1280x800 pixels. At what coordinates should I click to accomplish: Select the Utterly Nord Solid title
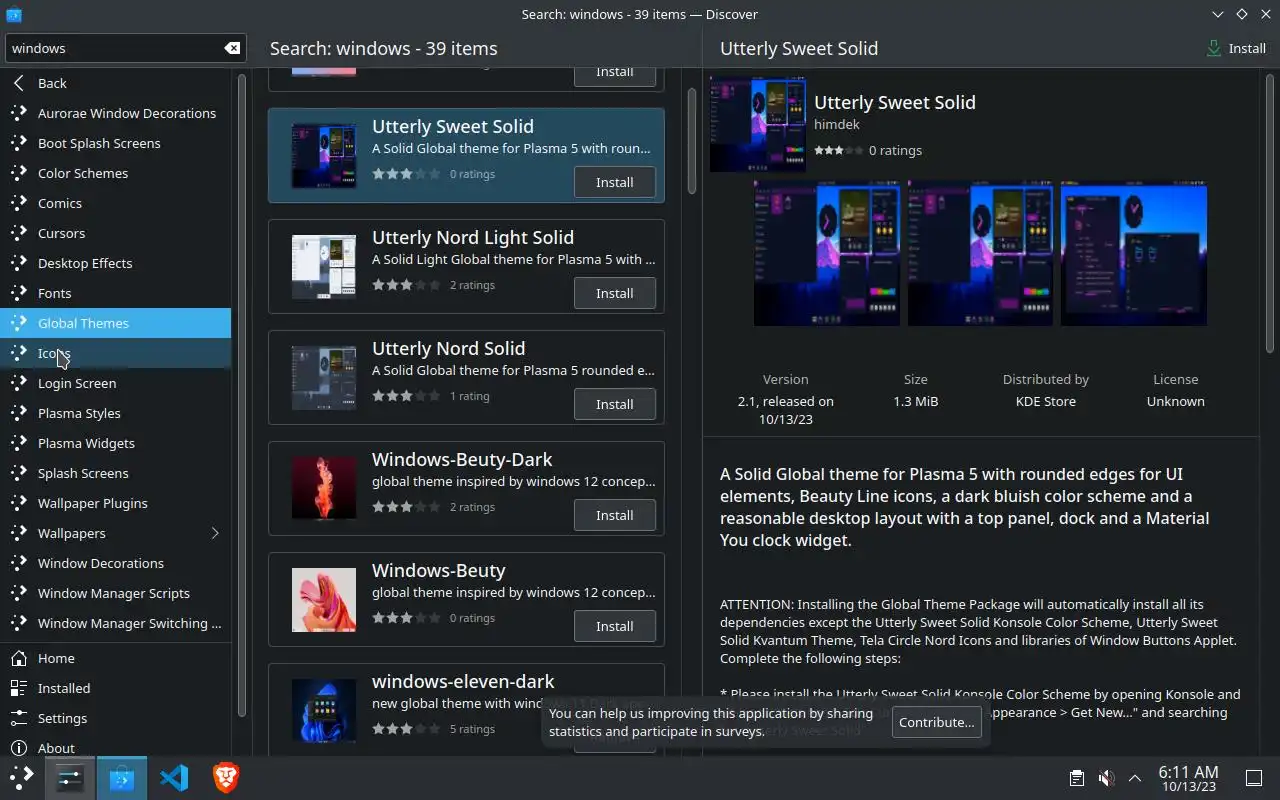click(448, 348)
